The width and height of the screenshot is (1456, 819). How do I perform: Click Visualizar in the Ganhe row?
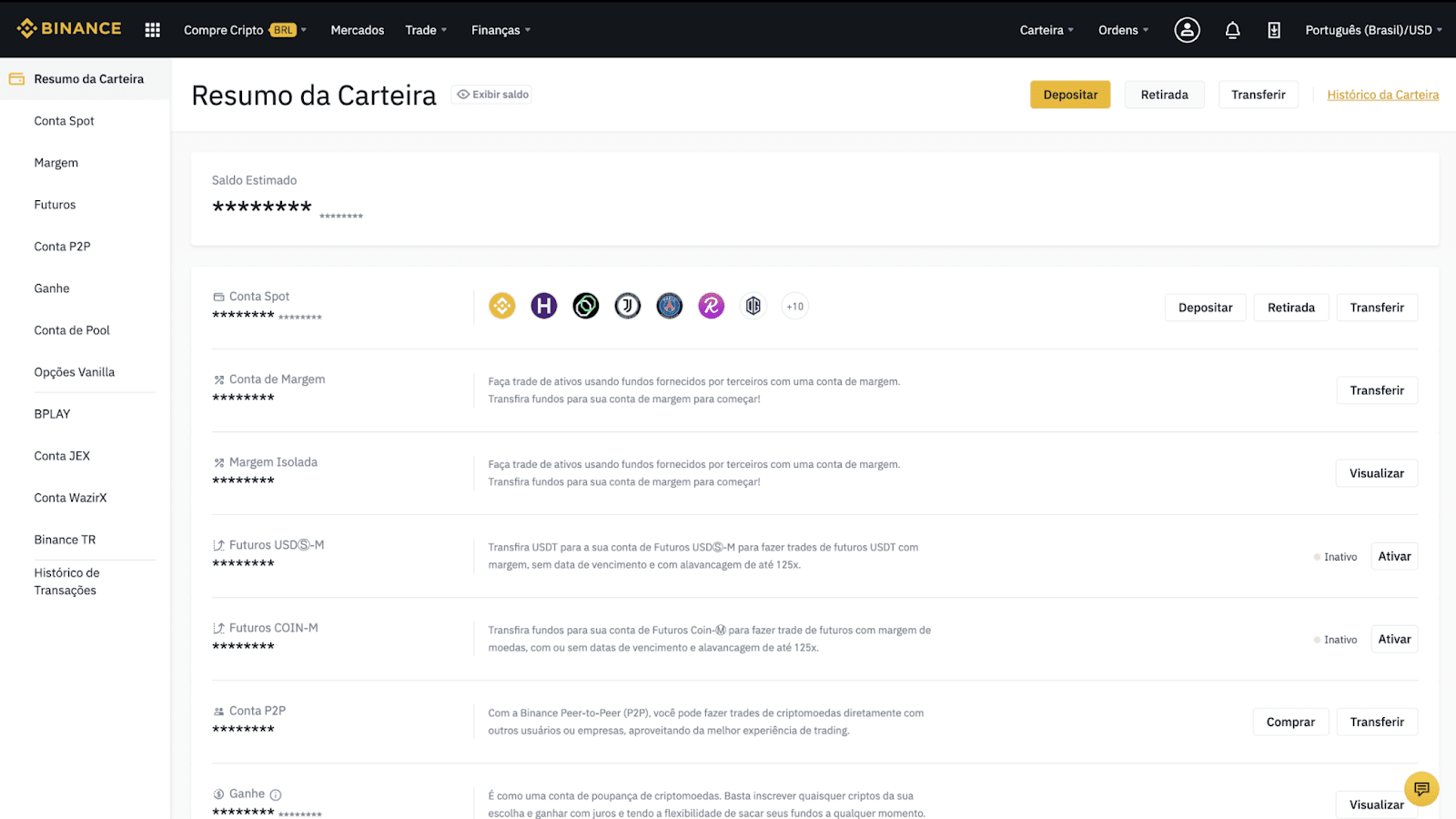(1377, 804)
